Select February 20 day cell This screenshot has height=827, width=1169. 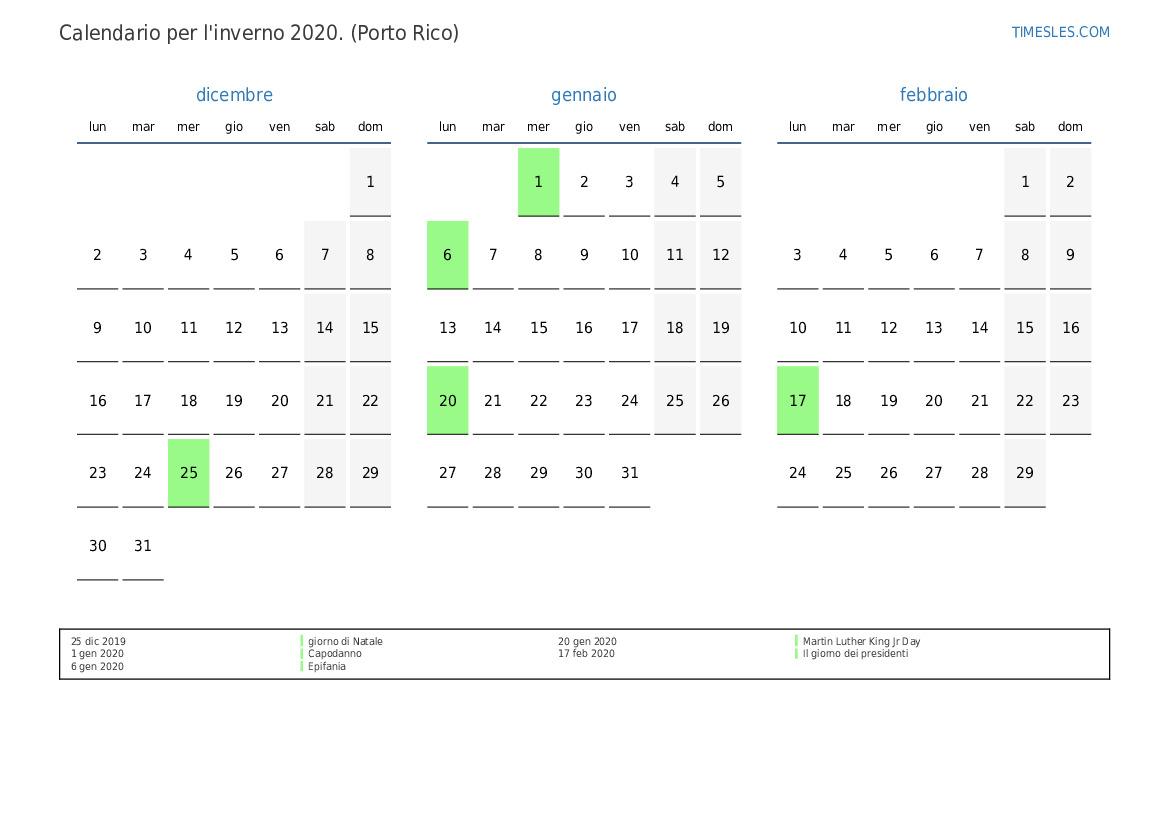click(933, 400)
